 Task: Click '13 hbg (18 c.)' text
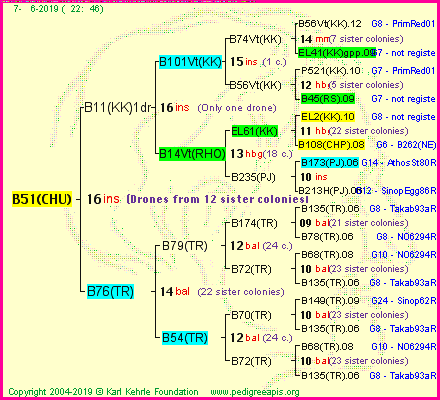(x=261, y=154)
